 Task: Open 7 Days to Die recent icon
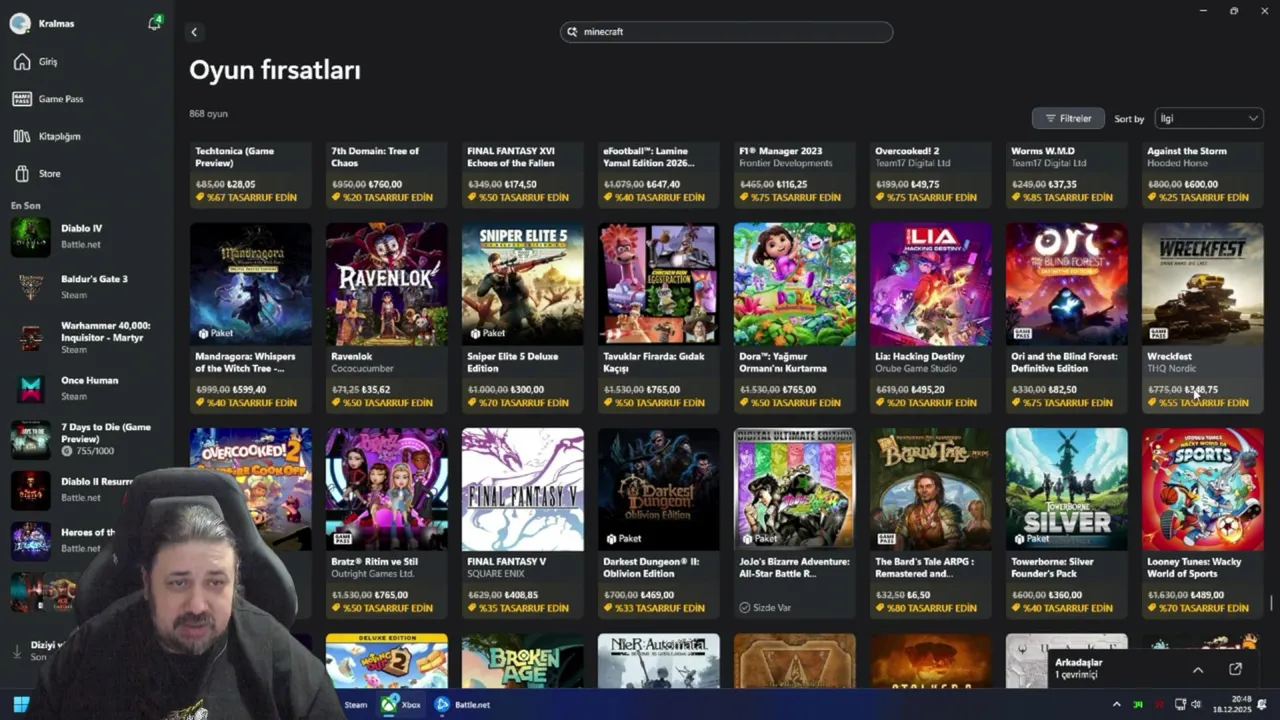tap(30, 440)
